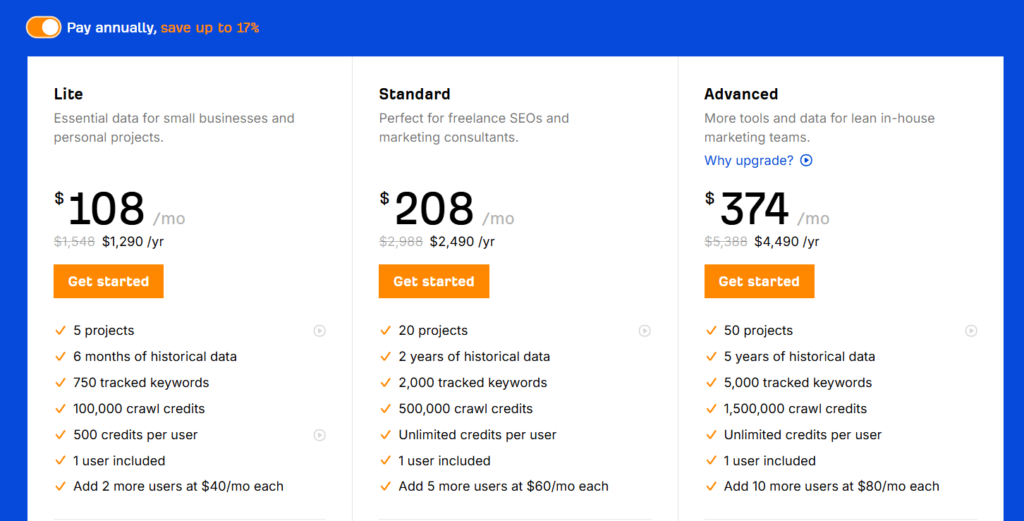Click the video icon beside 500 credits per user

pos(319,435)
